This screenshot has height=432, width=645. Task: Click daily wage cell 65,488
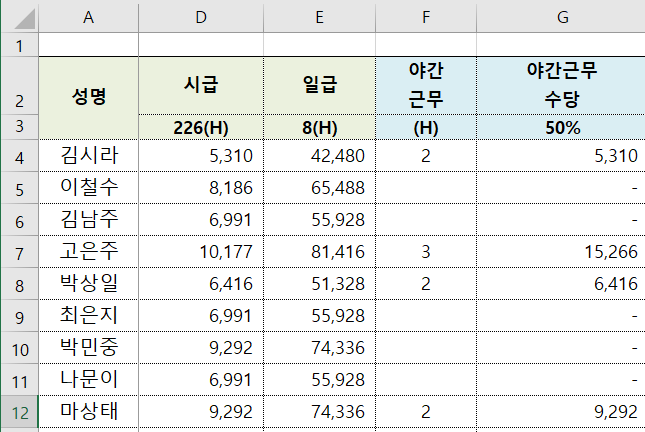point(319,188)
